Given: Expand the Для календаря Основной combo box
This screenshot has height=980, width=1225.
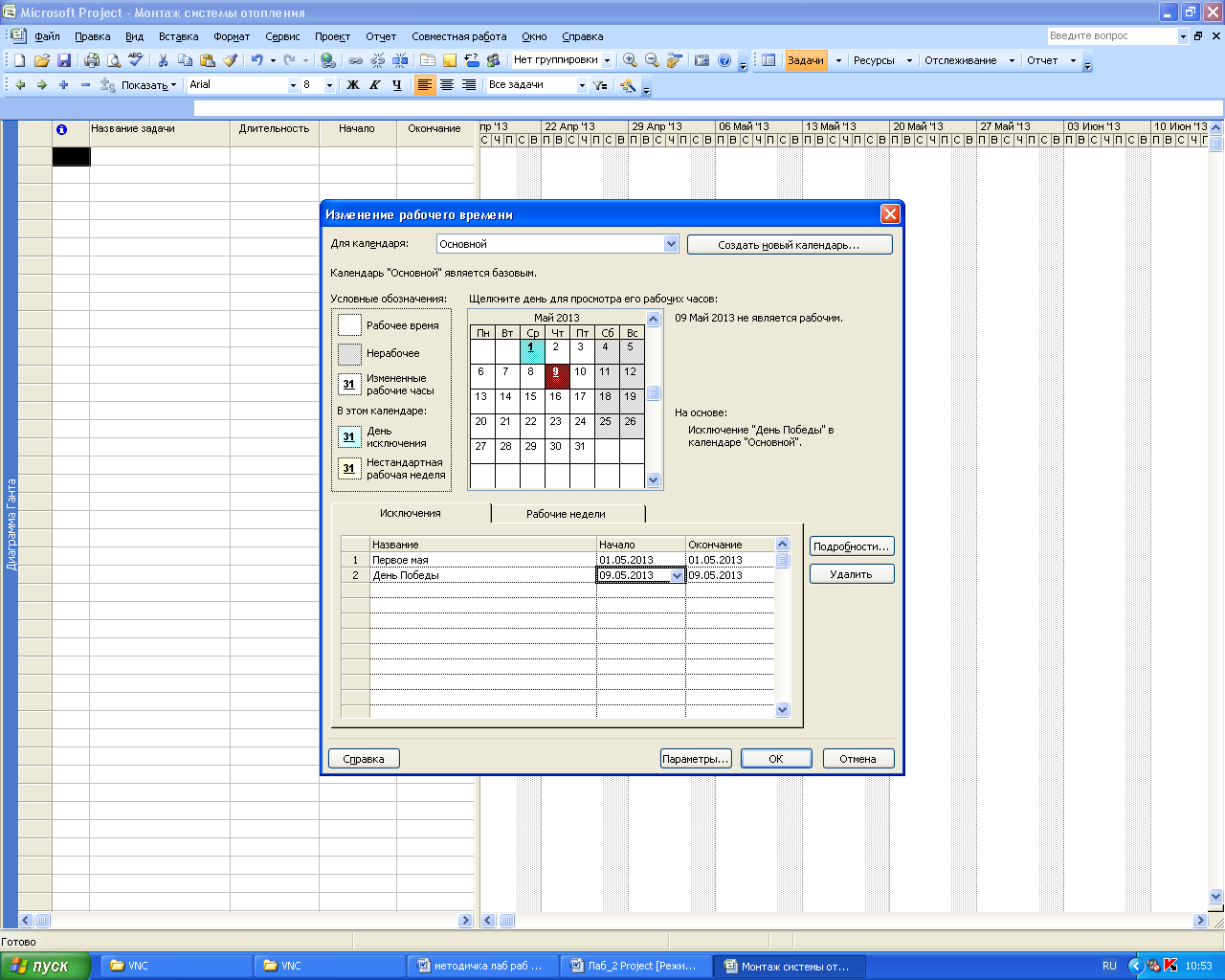Looking at the screenshot, I should click(x=671, y=244).
